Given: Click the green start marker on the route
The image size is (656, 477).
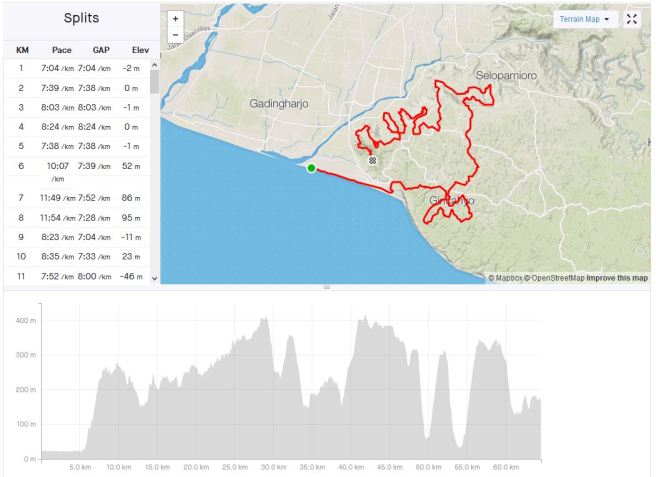Looking at the screenshot, I should point(312,168).
